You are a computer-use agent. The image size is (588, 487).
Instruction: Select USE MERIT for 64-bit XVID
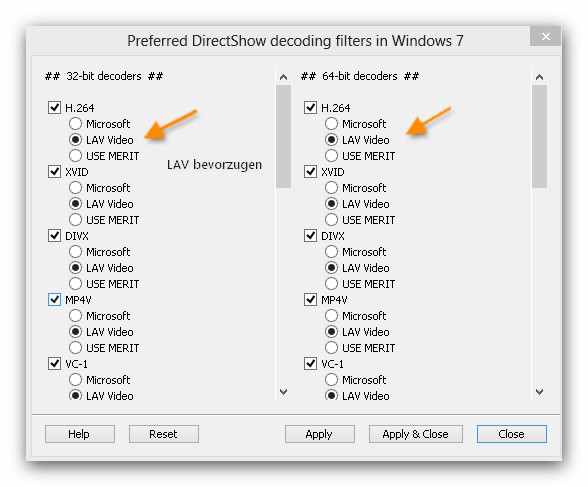332,220
